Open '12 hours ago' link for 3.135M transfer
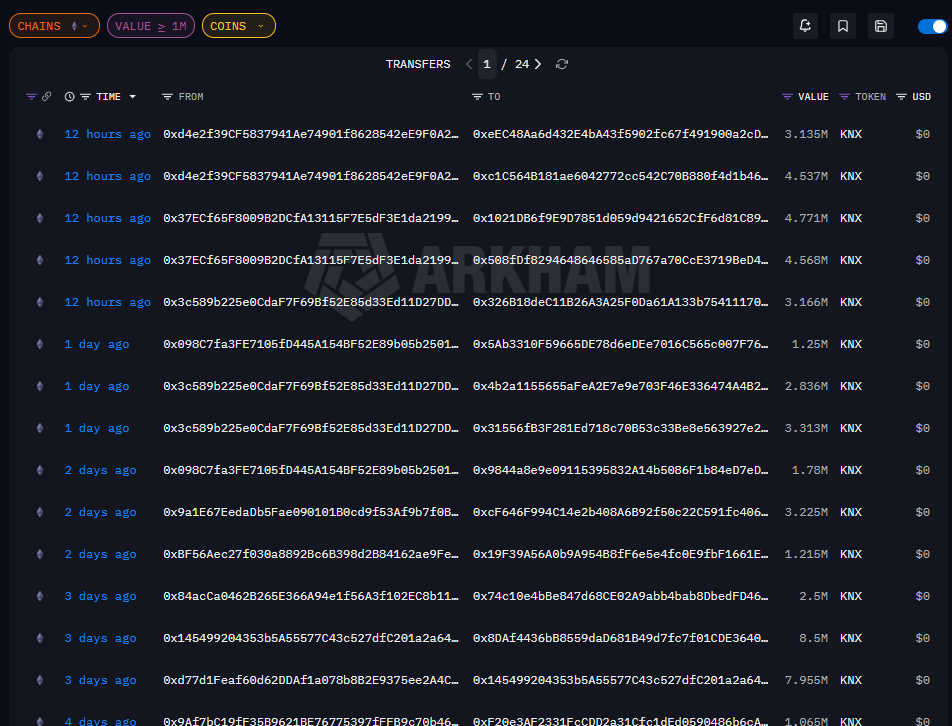This screenshot has height=726, width=952. (107, 134)
